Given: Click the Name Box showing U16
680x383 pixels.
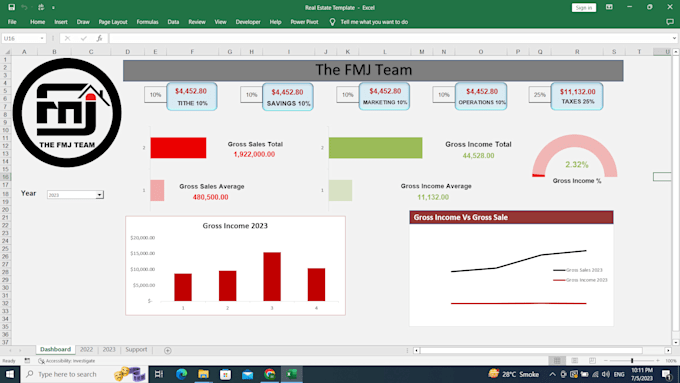Looking at the screenshot, I should (x=21, y=38).
